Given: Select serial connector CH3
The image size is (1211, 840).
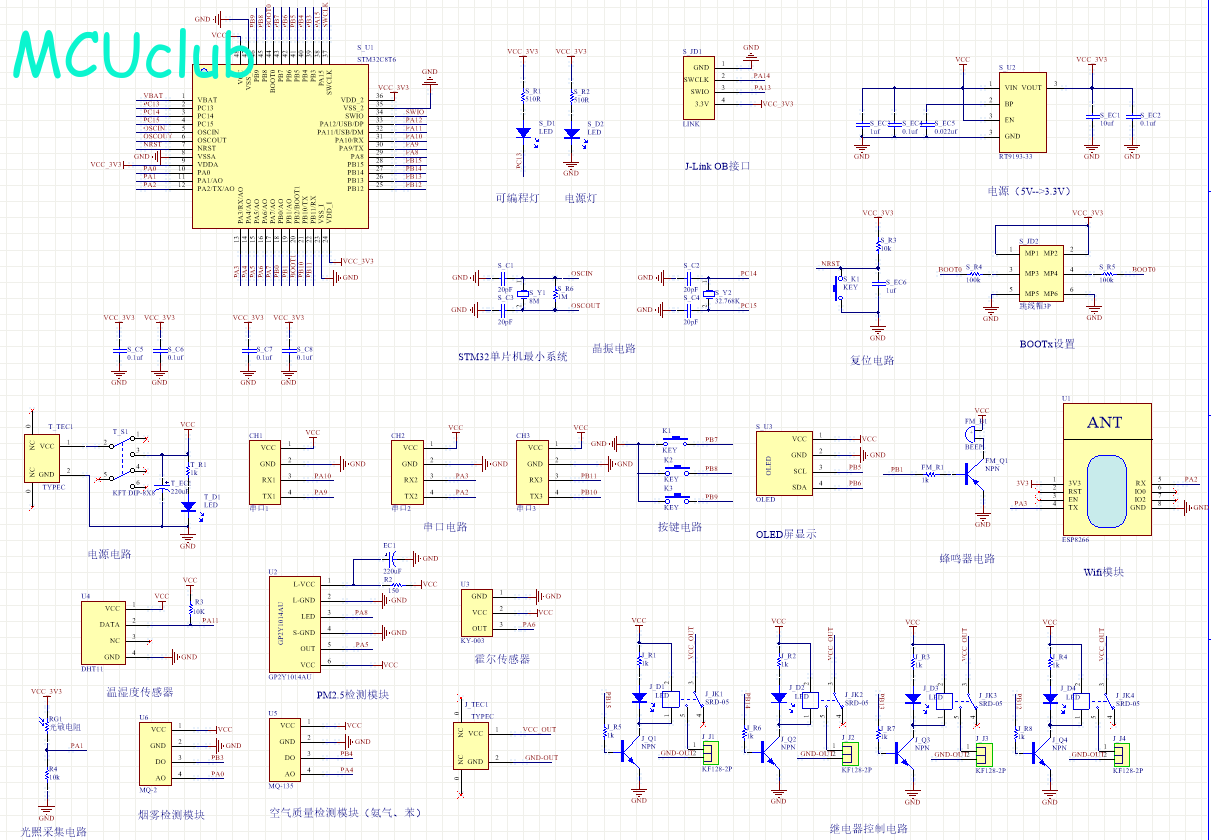Looking at the screenshot, I should pos(533,471).
